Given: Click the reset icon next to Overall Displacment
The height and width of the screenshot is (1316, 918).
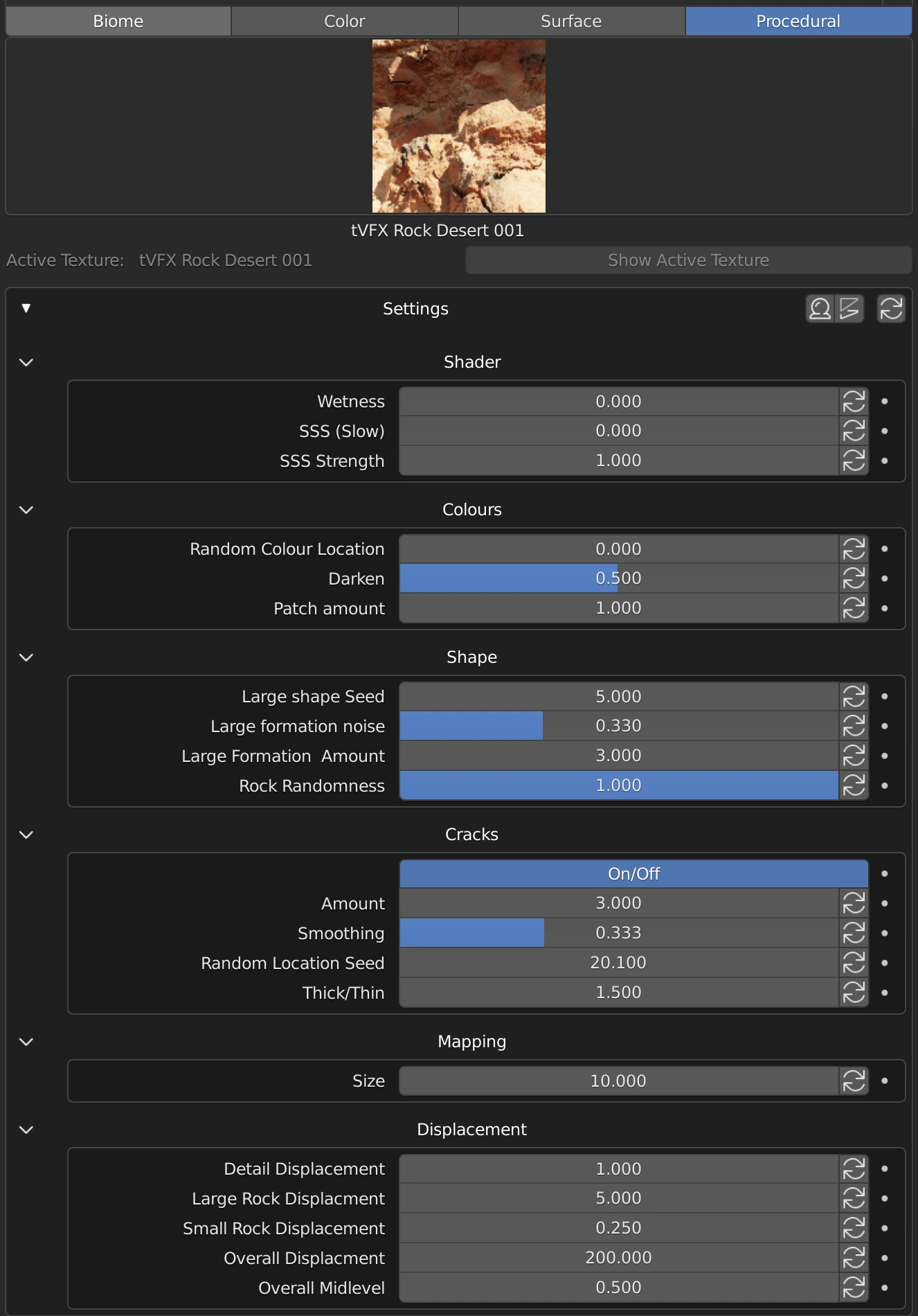Looking at the screenshot, I should pos(854,1258).
